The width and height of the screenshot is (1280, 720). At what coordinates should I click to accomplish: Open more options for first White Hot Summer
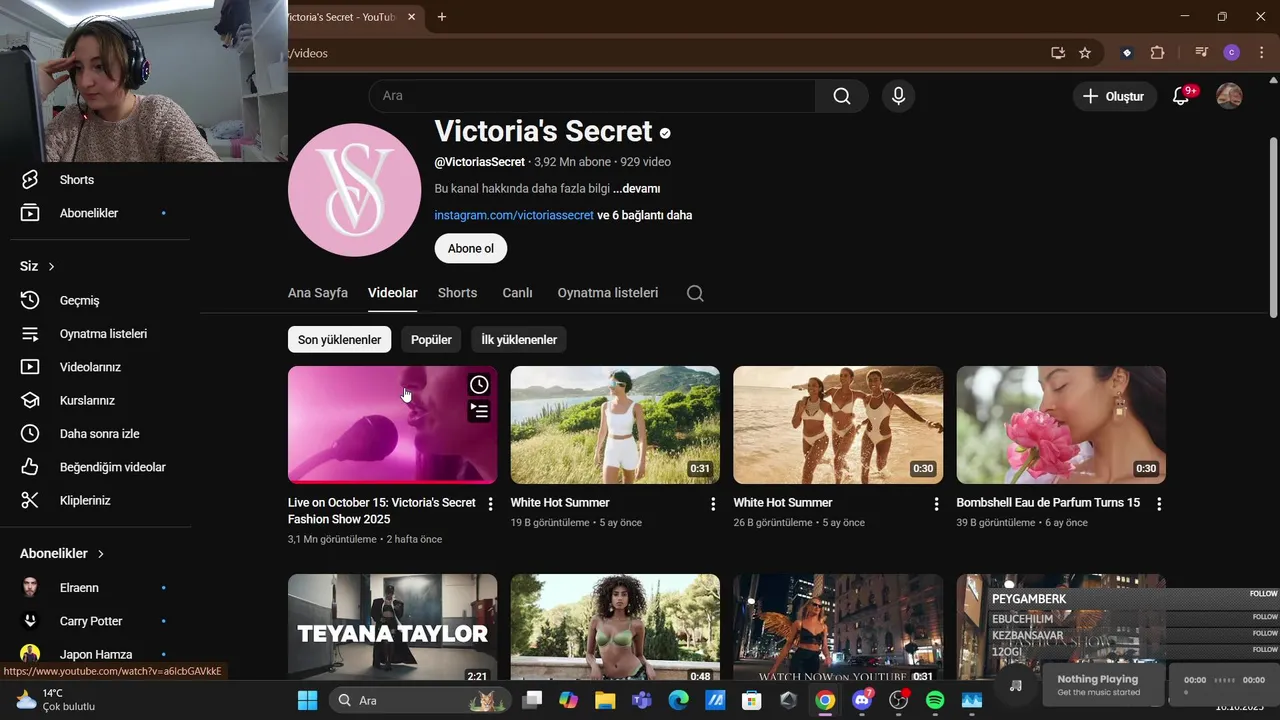(x=713, y=504)
